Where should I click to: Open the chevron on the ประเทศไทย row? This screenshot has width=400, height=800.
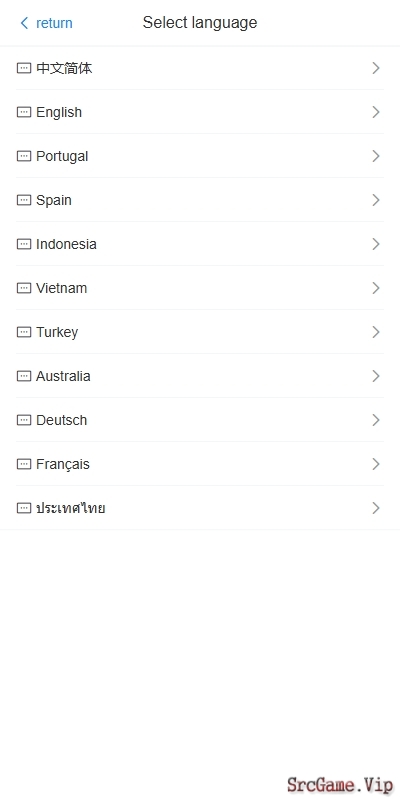pyautogui.click(x=376, y=508)
